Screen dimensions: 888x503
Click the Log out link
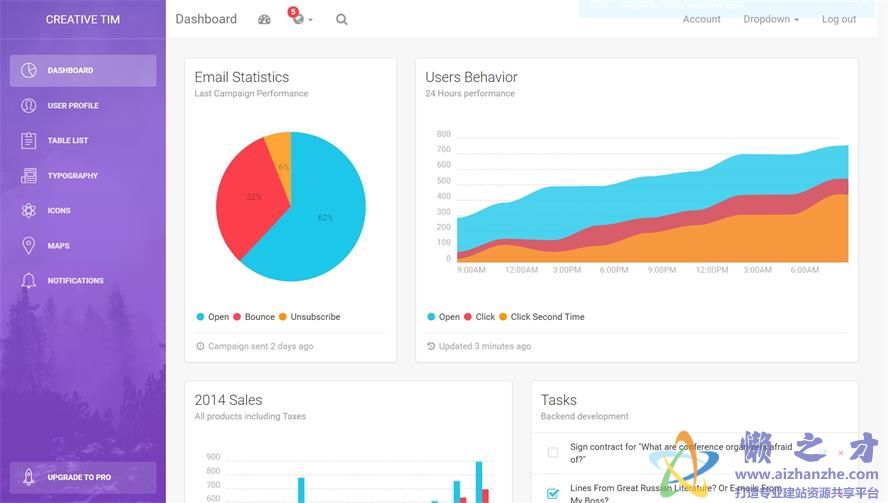click(838, 19)
